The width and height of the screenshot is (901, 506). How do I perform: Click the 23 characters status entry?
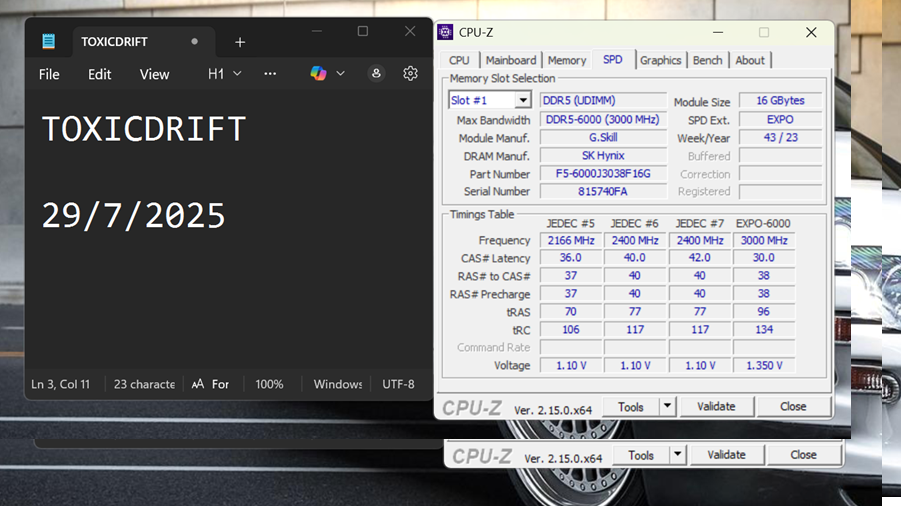(x=144, y=384)
